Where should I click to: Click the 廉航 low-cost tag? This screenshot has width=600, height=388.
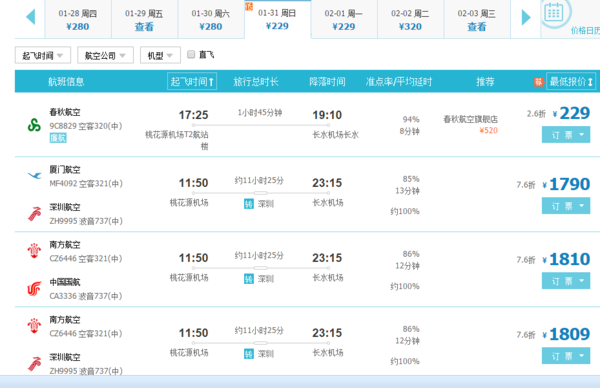[x=58, y=138]
